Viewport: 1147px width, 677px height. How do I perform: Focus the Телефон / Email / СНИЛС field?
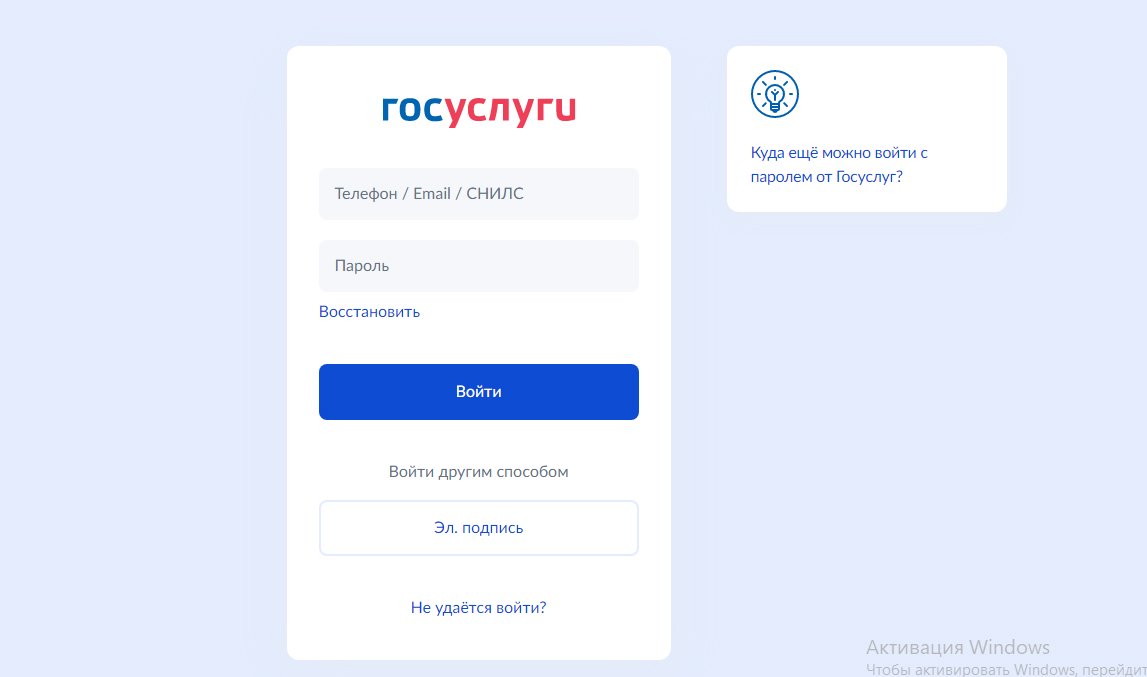click(x=478, y=194)
